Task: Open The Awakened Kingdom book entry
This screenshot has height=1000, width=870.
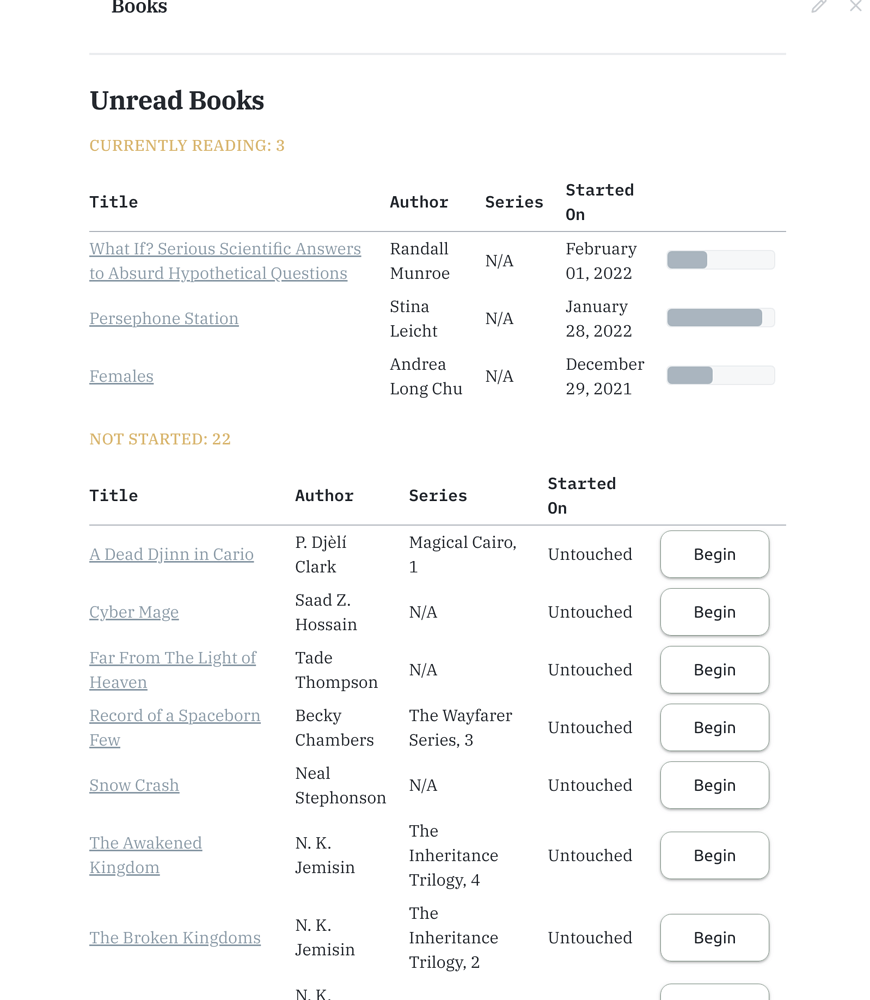Action: (145, 855)
